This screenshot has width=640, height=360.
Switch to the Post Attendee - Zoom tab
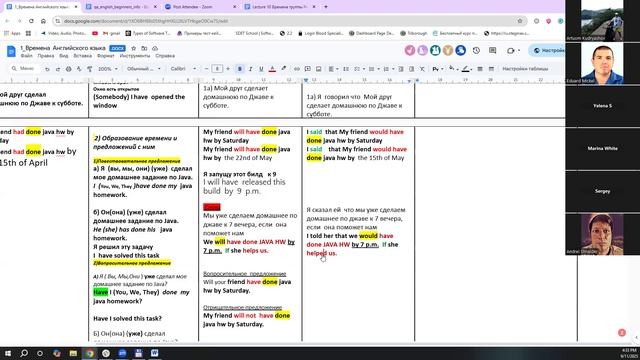coord(200,7)
